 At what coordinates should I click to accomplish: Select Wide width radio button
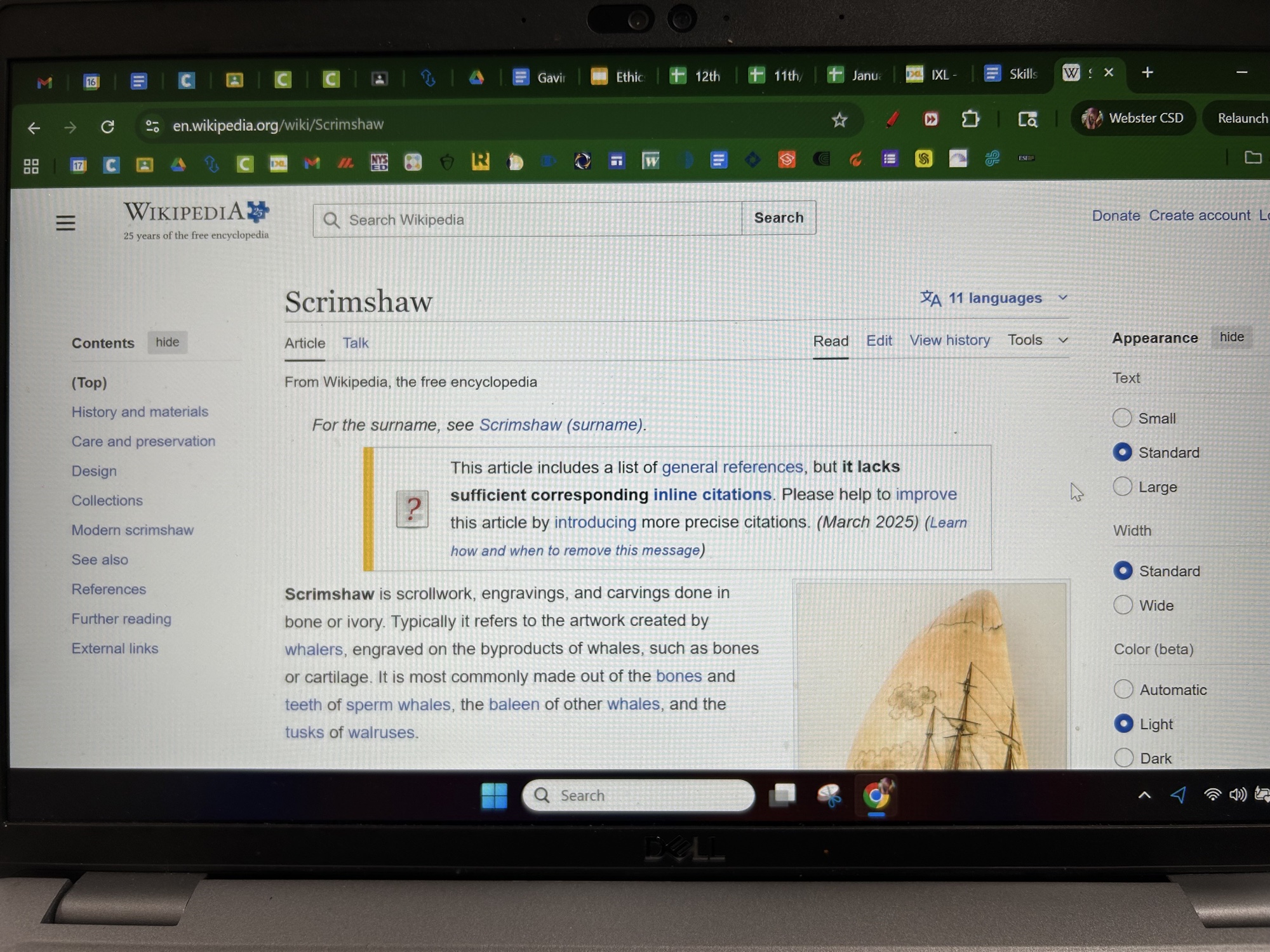(x=1123, y=605)
